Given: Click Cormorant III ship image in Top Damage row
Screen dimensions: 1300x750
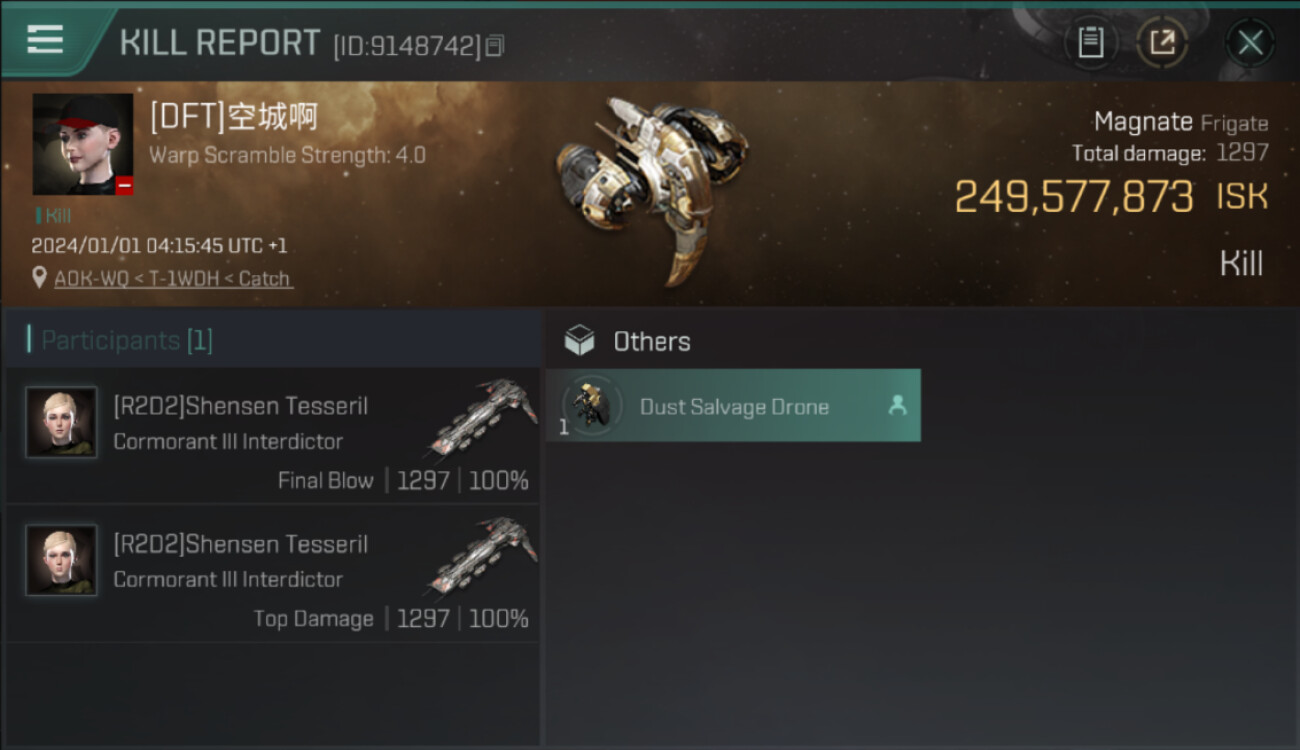Looking at the screenshot, I should point(483,553).
